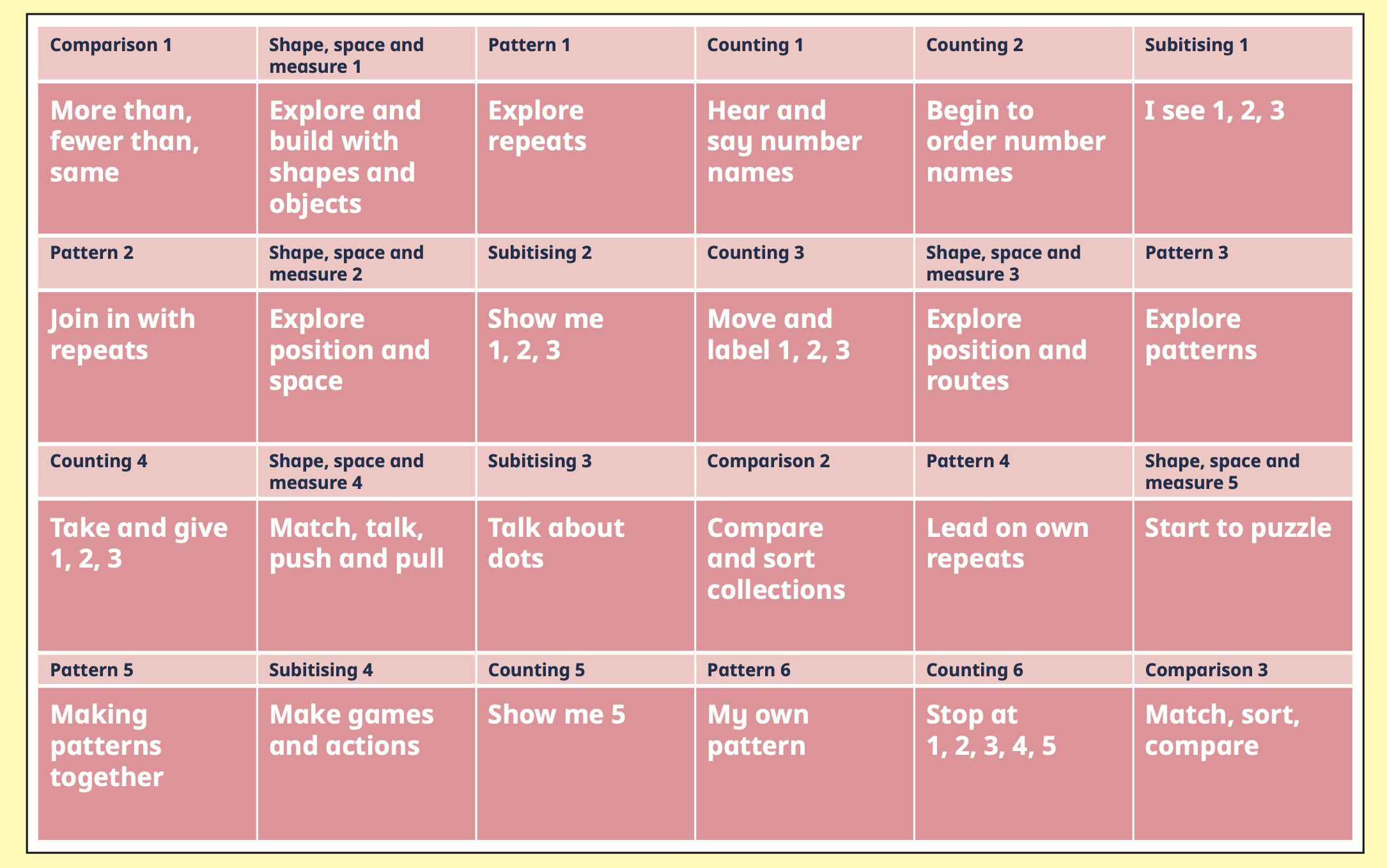Select the 'Counting 5' header label
Viewport: 1387px width, 868px height.
[x=537, y=670]
